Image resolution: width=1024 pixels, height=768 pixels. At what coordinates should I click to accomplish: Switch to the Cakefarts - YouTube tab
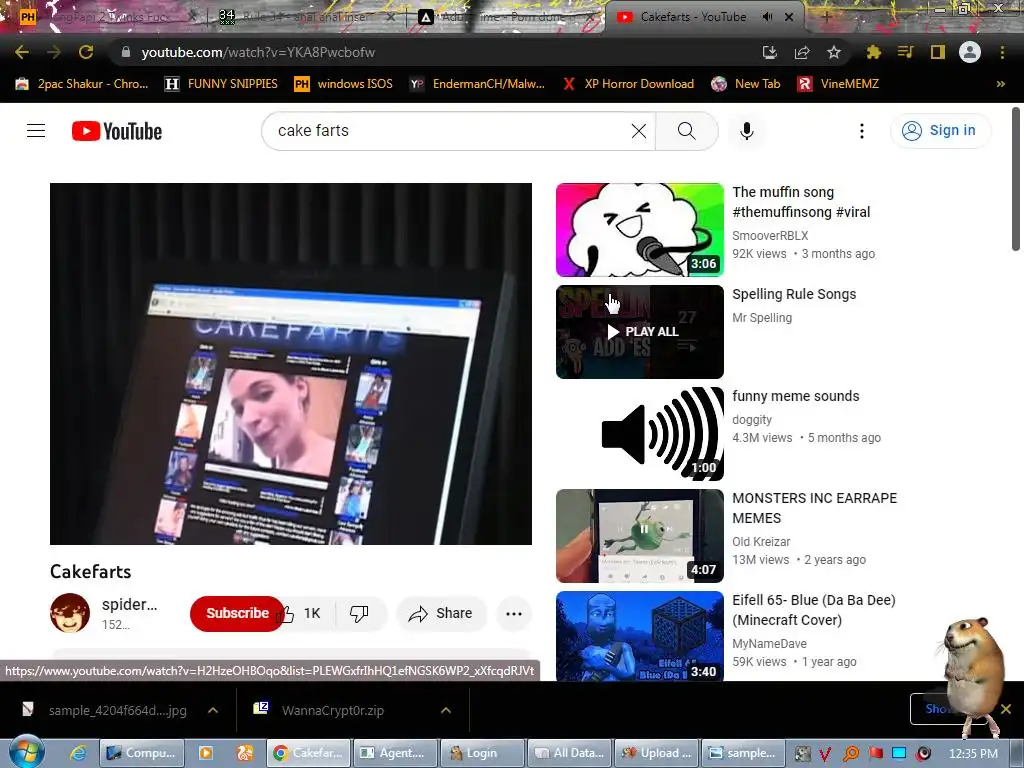click(693, 17)
